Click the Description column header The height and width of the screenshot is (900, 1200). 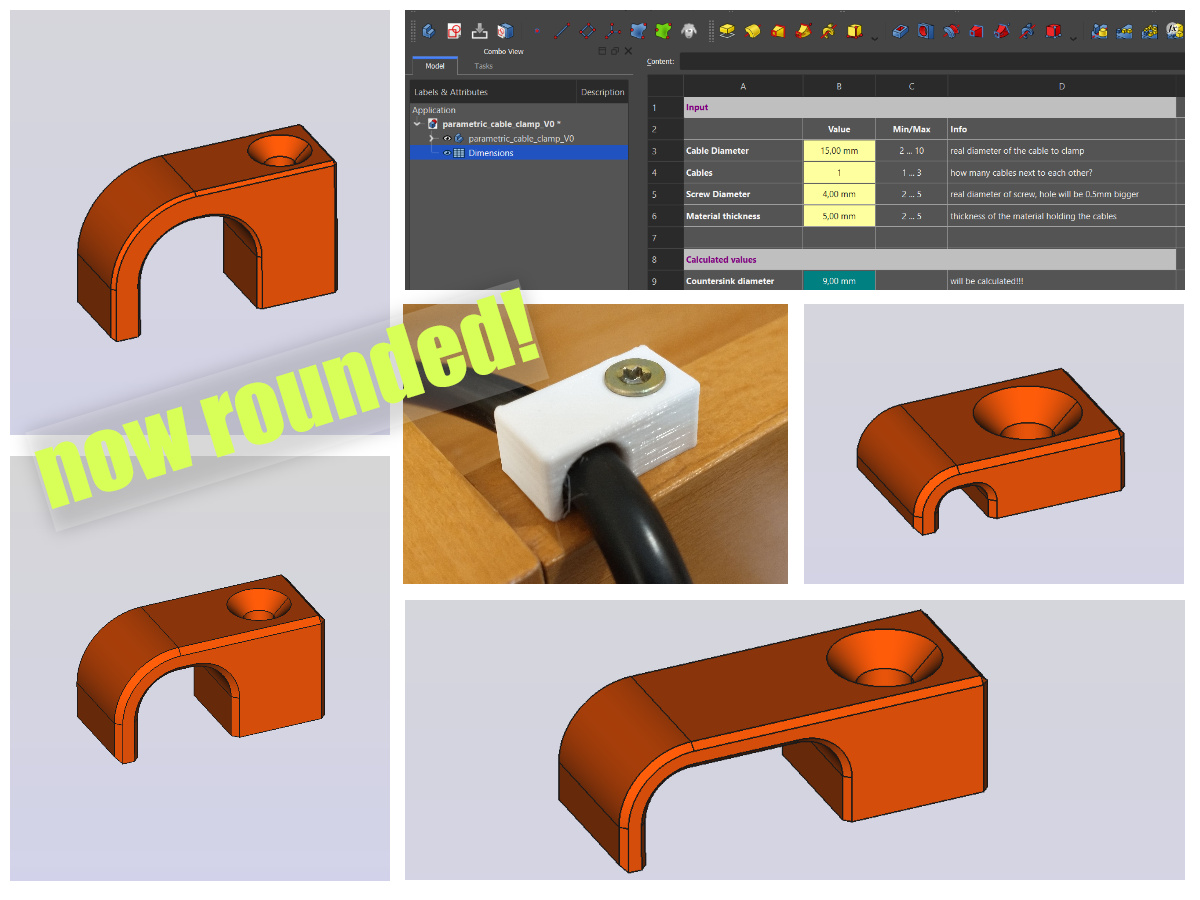[603, 92]
